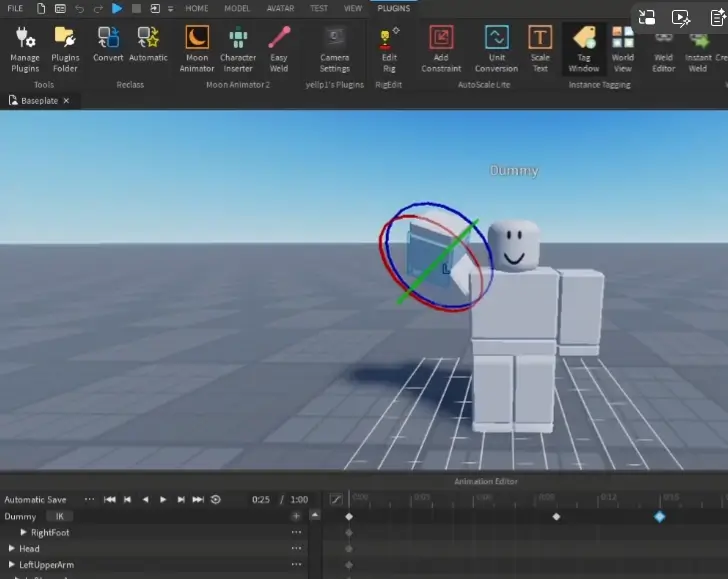Screen dimensions: 728x579
Task: Select the blue keyframe on Dummy track
Action: tap(659, 516)
